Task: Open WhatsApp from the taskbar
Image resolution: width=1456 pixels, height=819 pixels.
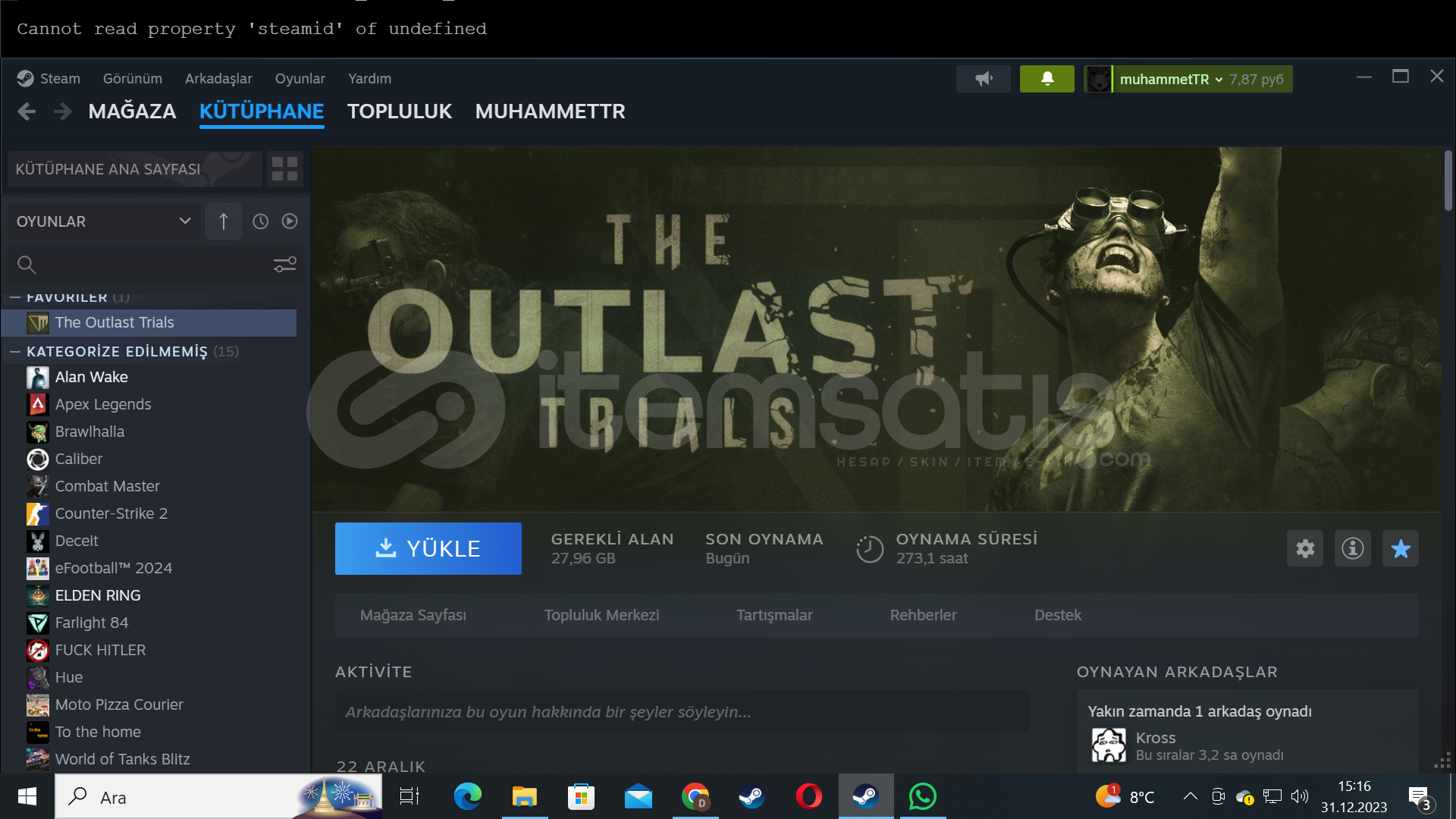Action: (x=922, y=796)
